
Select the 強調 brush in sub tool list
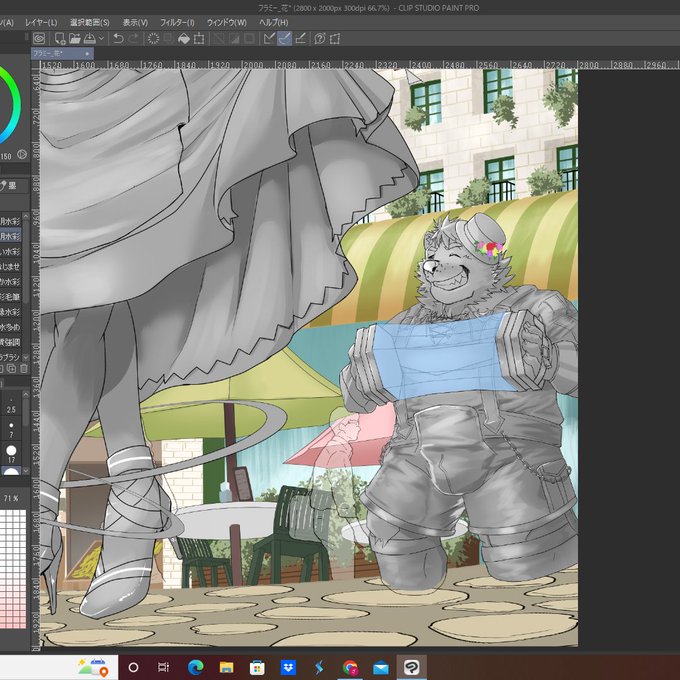coord(10,342)
